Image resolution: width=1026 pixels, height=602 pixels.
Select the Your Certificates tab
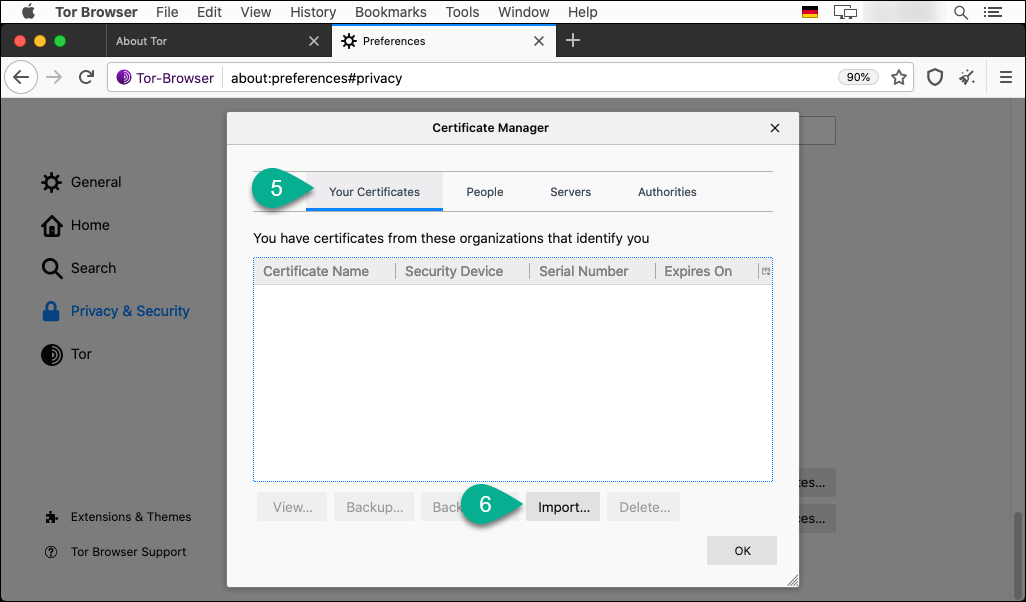[x=374, y=192]
